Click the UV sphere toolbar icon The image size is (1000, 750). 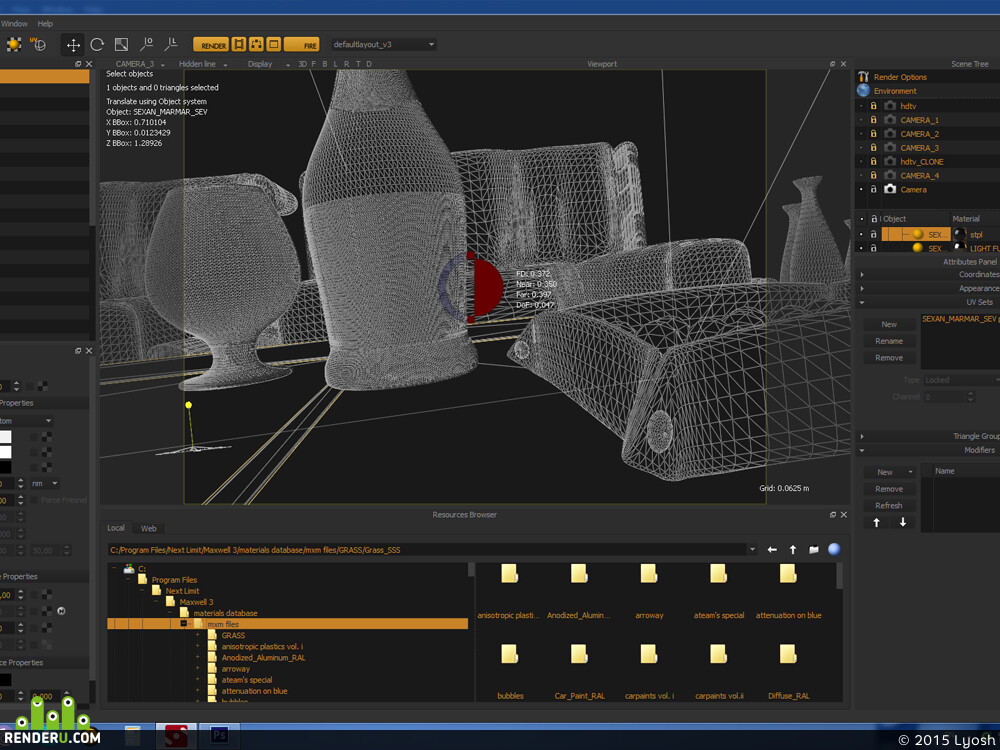point(38,45)
